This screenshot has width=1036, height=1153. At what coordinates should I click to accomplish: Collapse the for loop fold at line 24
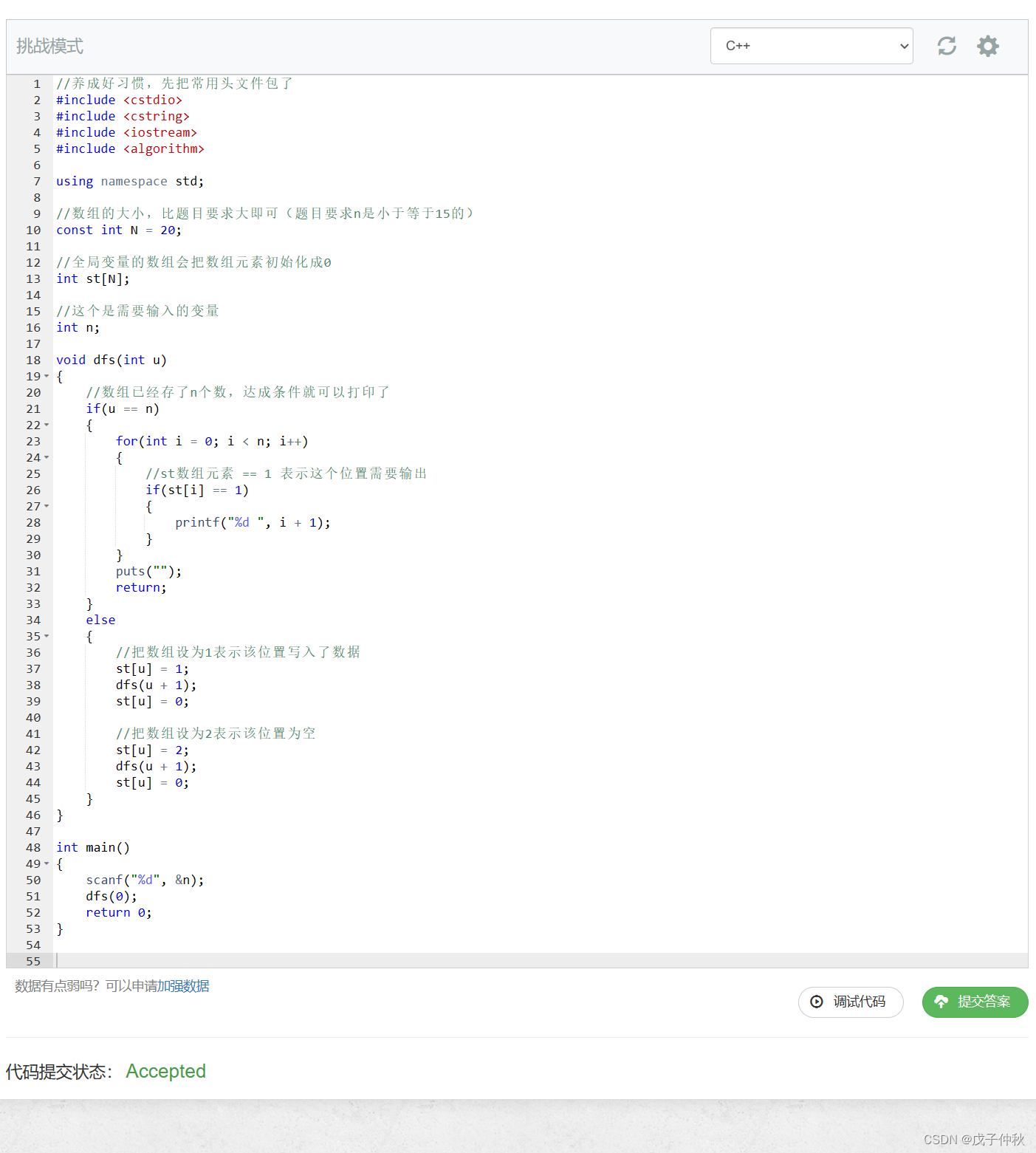coord(47,458)
